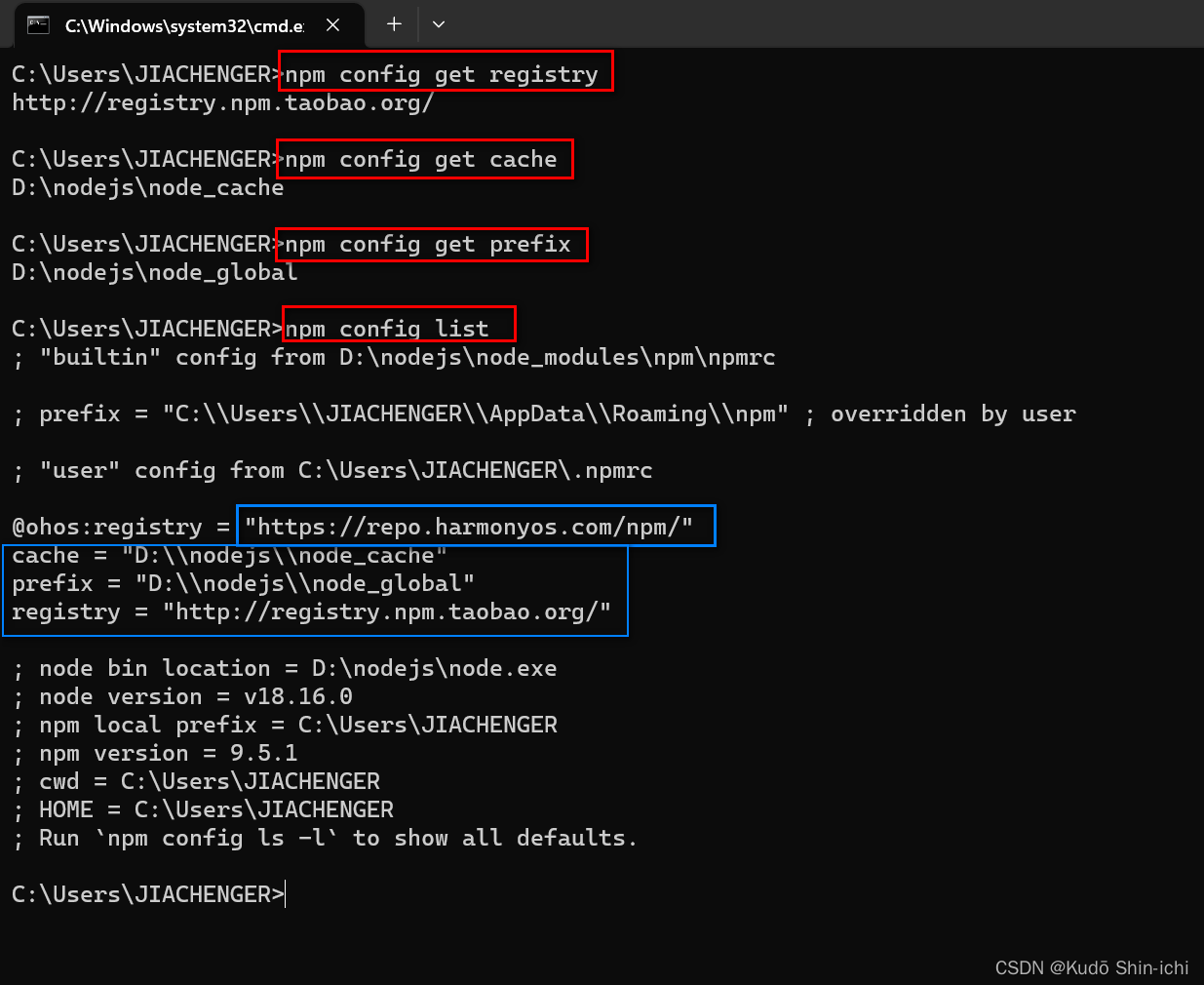This screenshot has height=985, width=1204.
Task: Click the 'node bin location' line
Action: coord(285,669)
